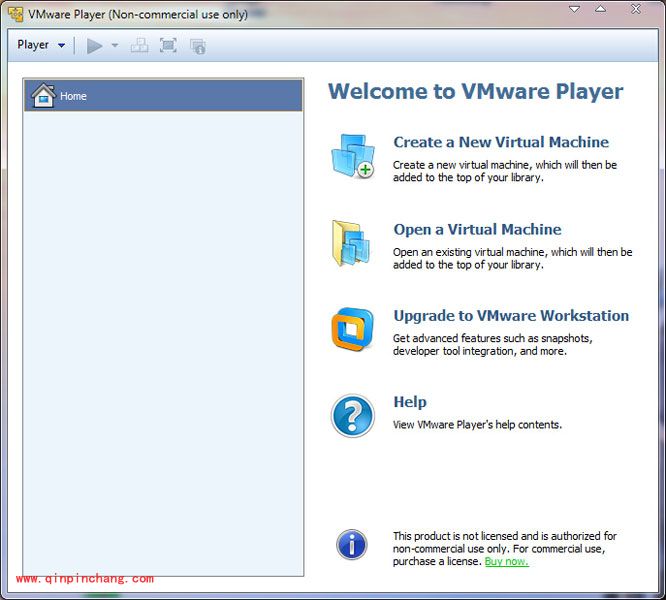Open the Player menu dropdown
Screen dimensions: 666x600
click(41, 45)
